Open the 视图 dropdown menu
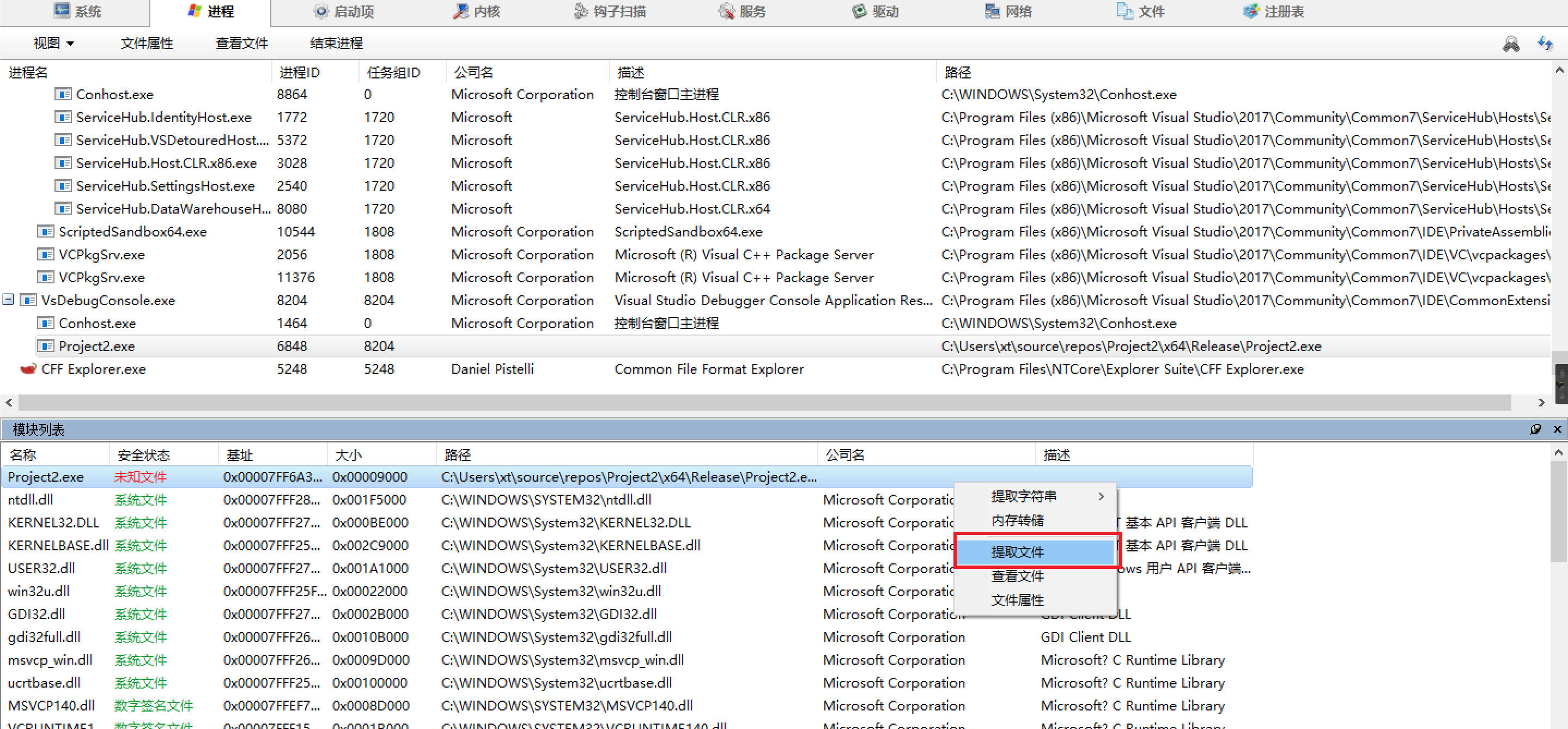This screenshot has width=1568, height=729. click(53, 43)
